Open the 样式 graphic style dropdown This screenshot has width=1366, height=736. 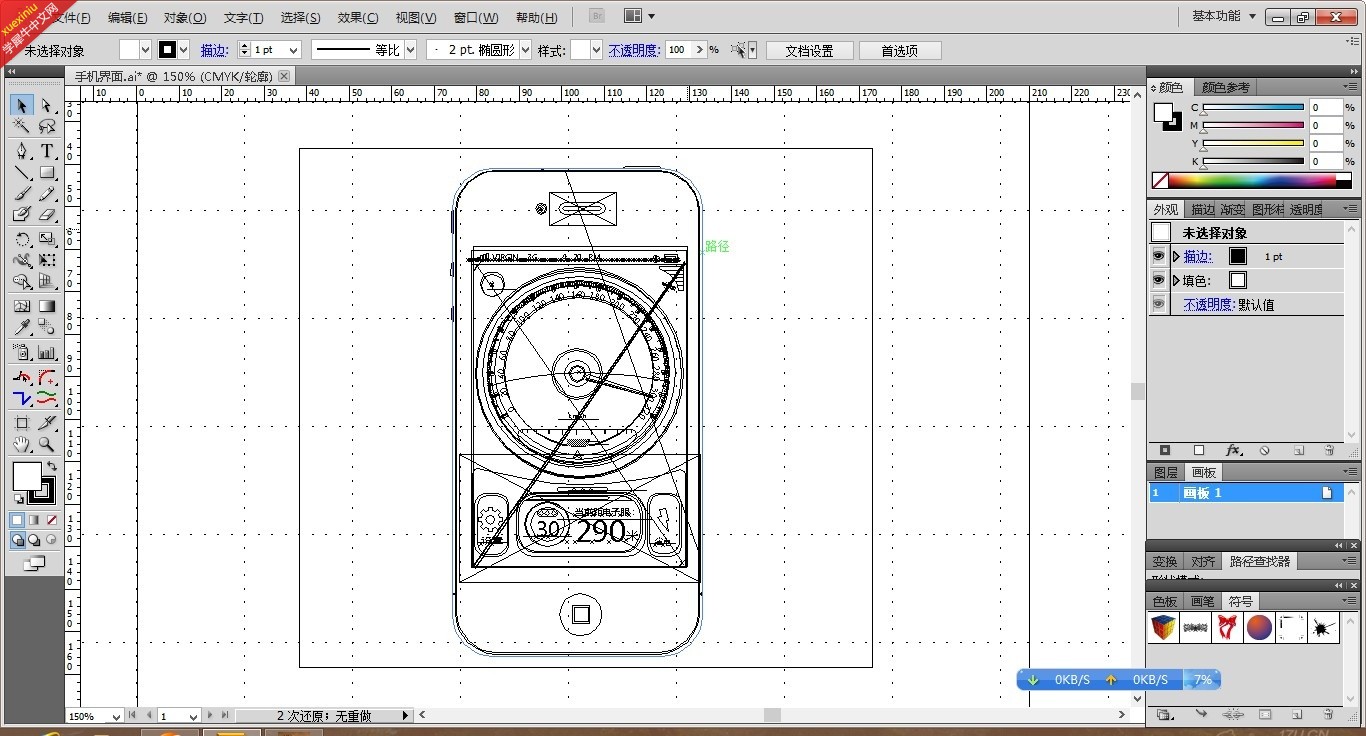[597, 50]
